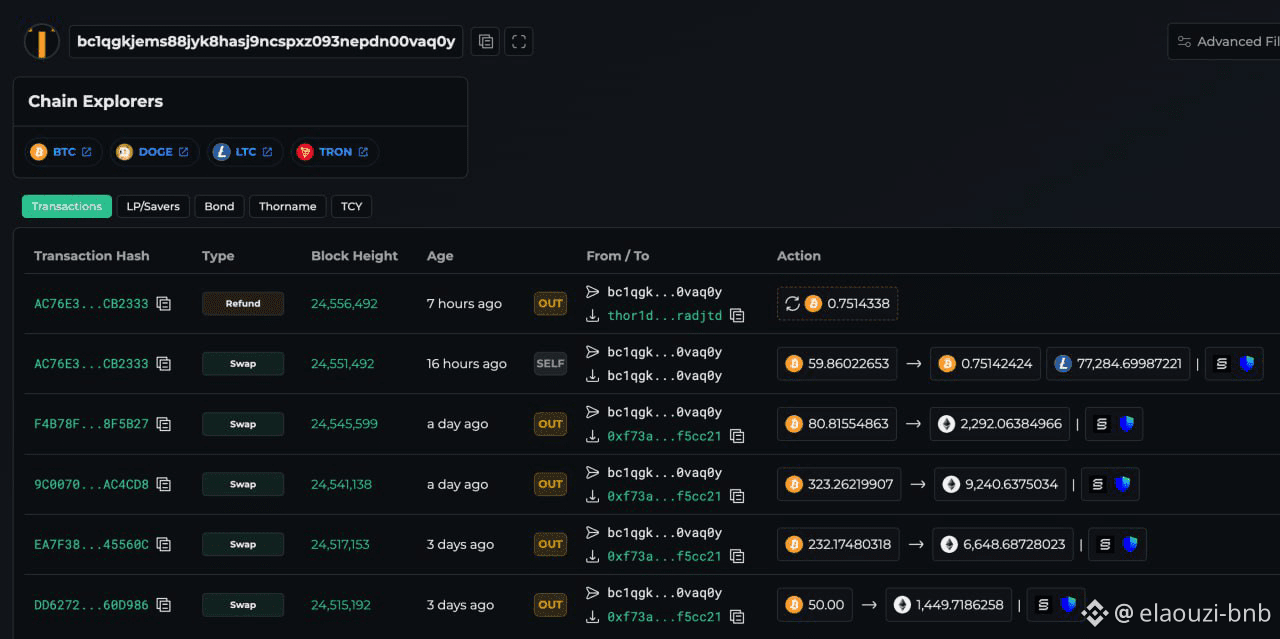Click the QR/scan icon beside the copy icon
Screen dimensions: 1280x639
(518, 41)
